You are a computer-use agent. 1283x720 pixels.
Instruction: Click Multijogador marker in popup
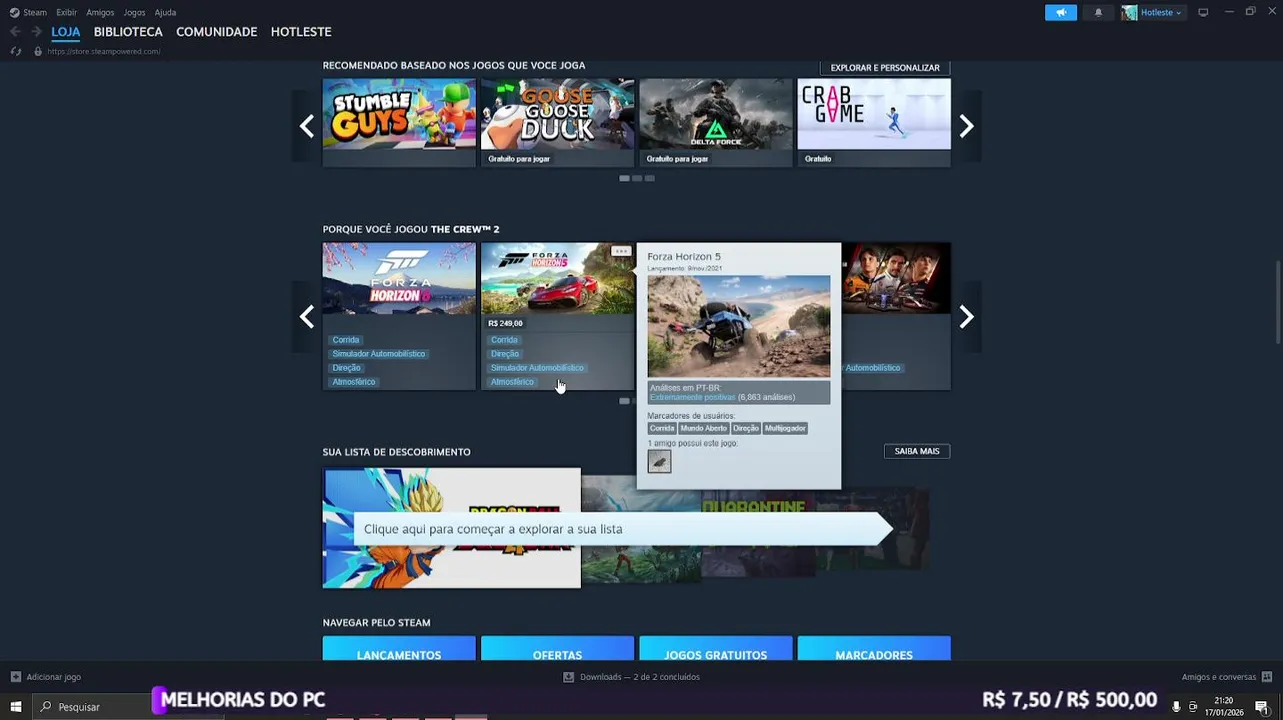pyautogui.click(x=785, y=428)
